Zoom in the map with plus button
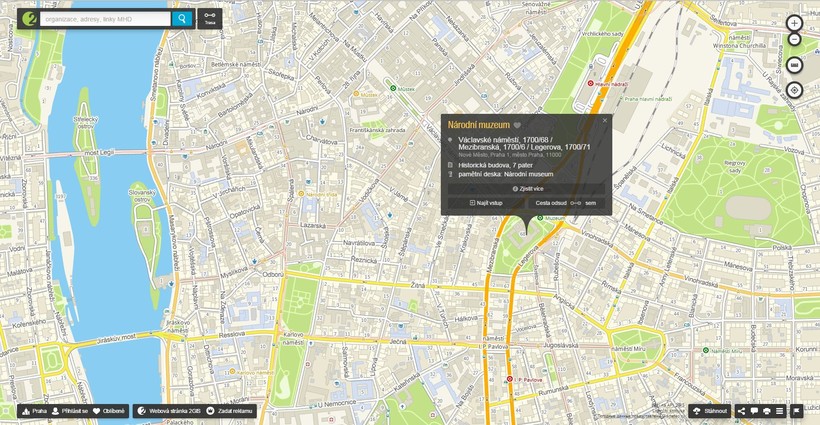 [x=795, y=23]
